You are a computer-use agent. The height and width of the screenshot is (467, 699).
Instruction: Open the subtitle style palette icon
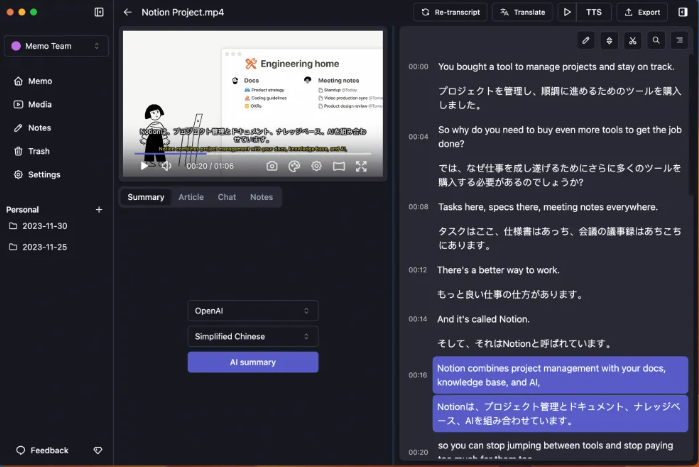[294, 166]
